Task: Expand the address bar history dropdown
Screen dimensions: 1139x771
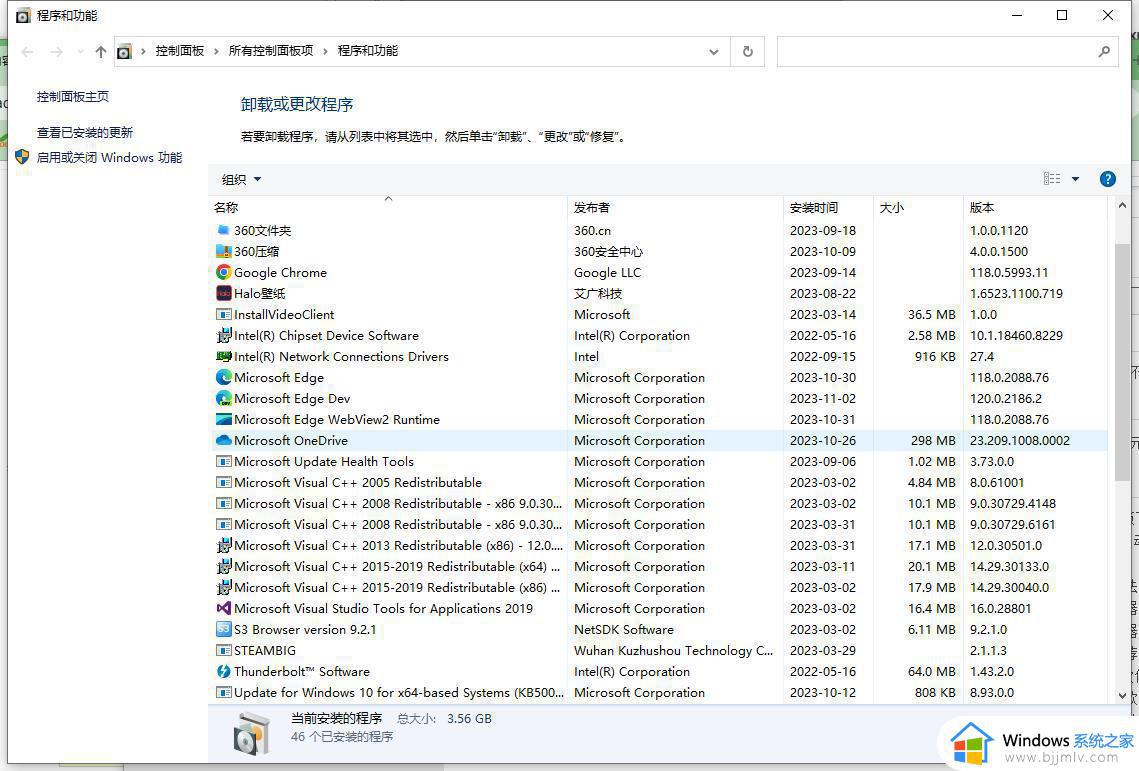Action: 713,52
